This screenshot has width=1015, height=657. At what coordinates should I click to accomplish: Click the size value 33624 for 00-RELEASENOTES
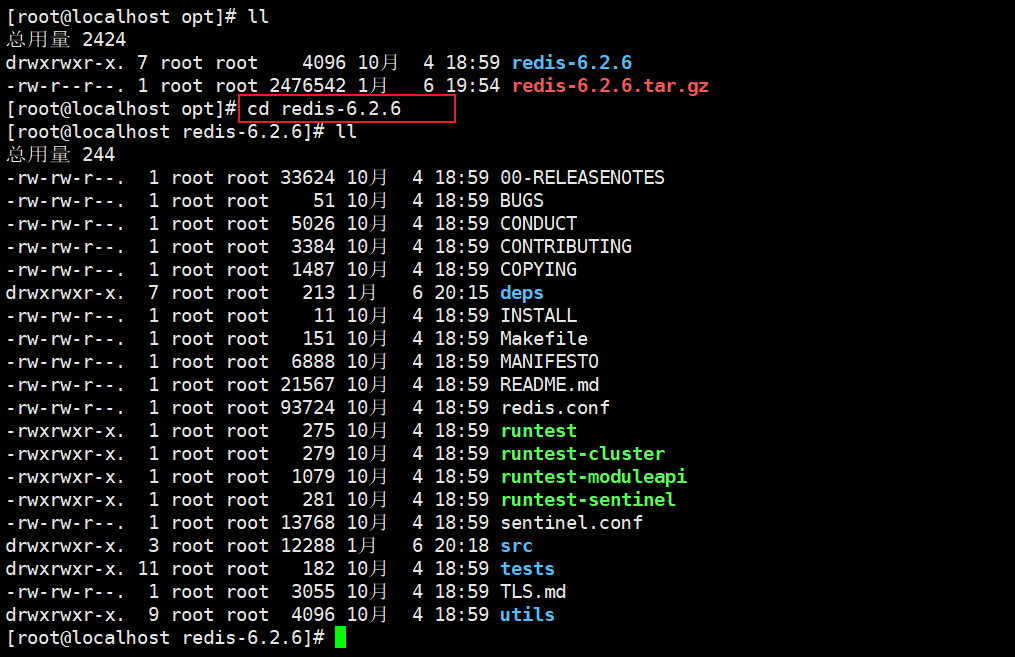[x=307, y=178]
